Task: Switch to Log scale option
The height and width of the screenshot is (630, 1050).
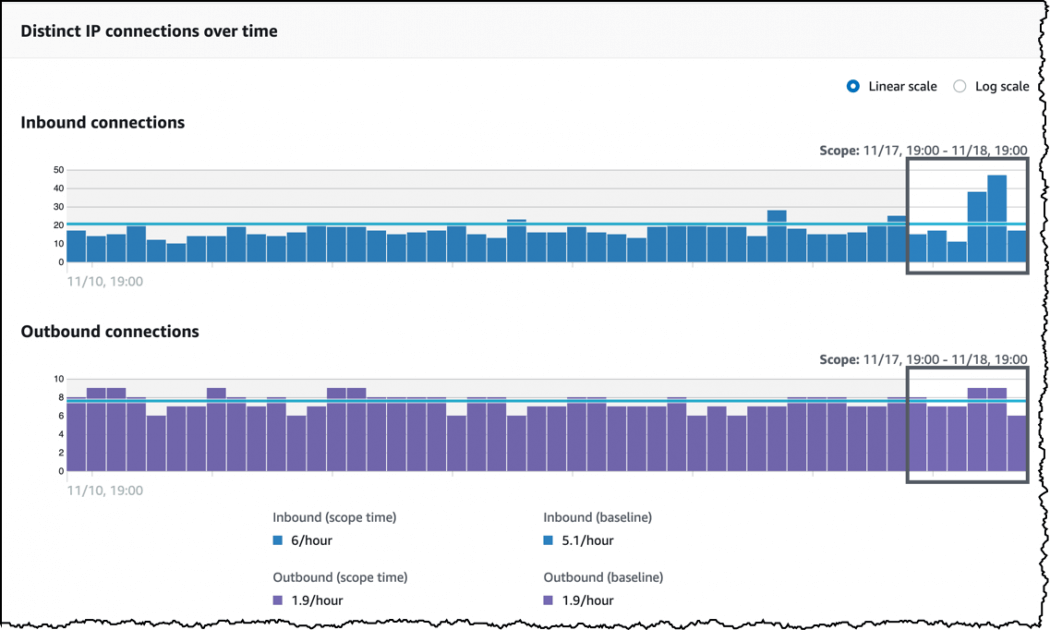Action: 960,86
